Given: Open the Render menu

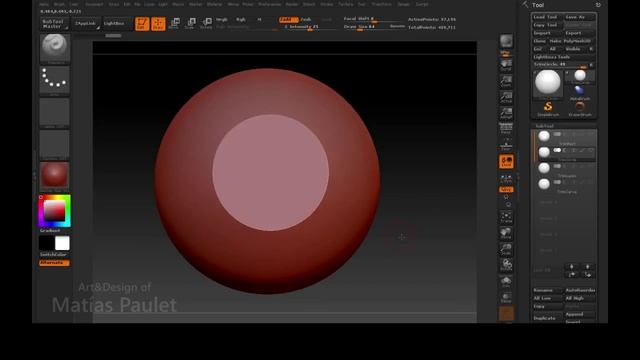Looking at the screenshot, I should (292, 4).
